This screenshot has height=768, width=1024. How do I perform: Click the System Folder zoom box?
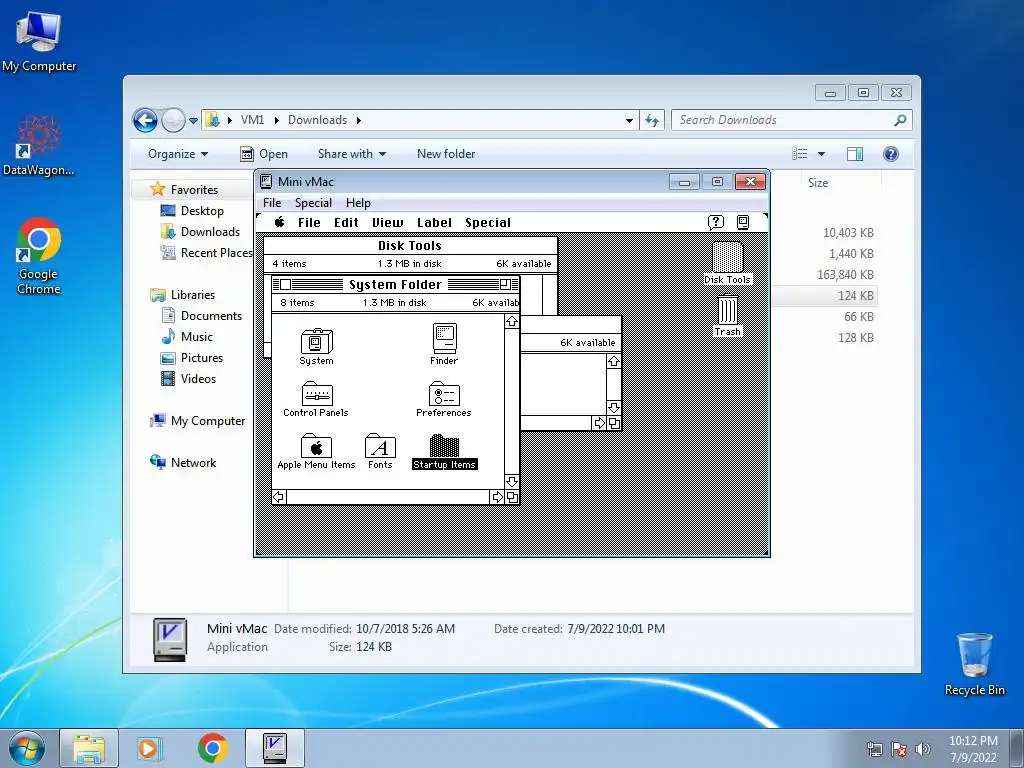(x=505, y=284)
